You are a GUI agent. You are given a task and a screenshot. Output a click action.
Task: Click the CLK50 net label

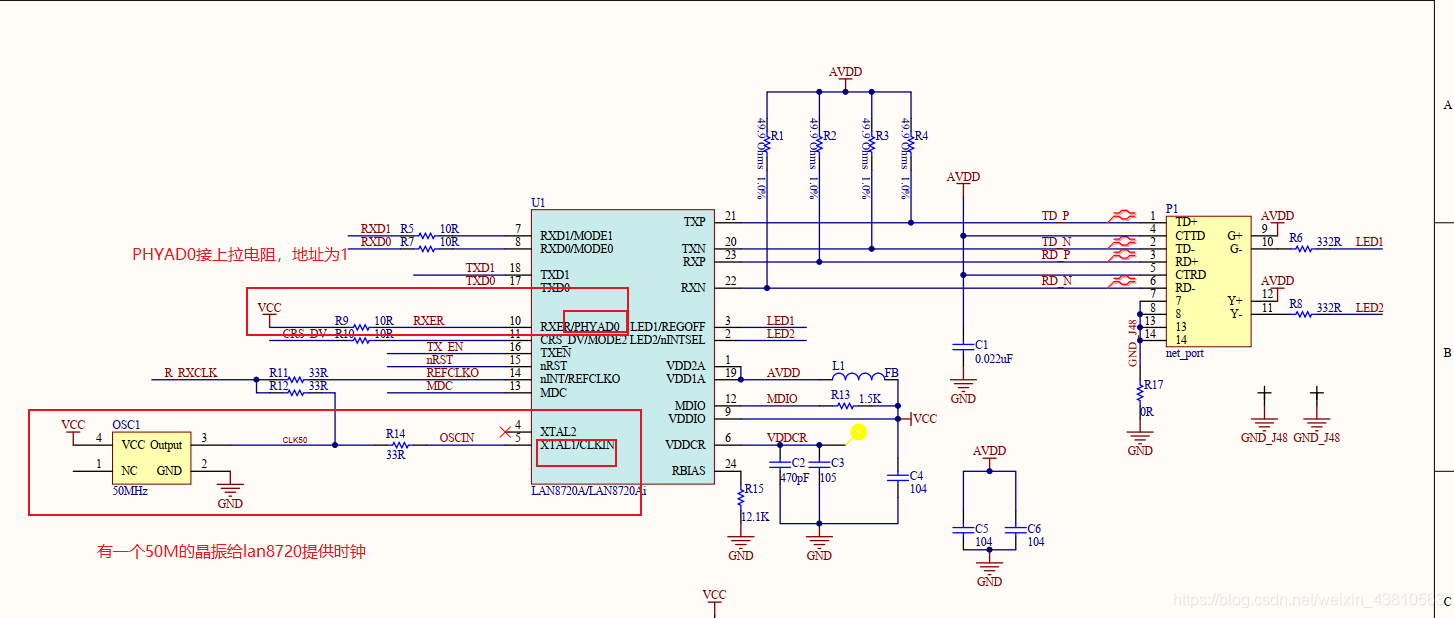pyautogui.click(x=294, y=439)
